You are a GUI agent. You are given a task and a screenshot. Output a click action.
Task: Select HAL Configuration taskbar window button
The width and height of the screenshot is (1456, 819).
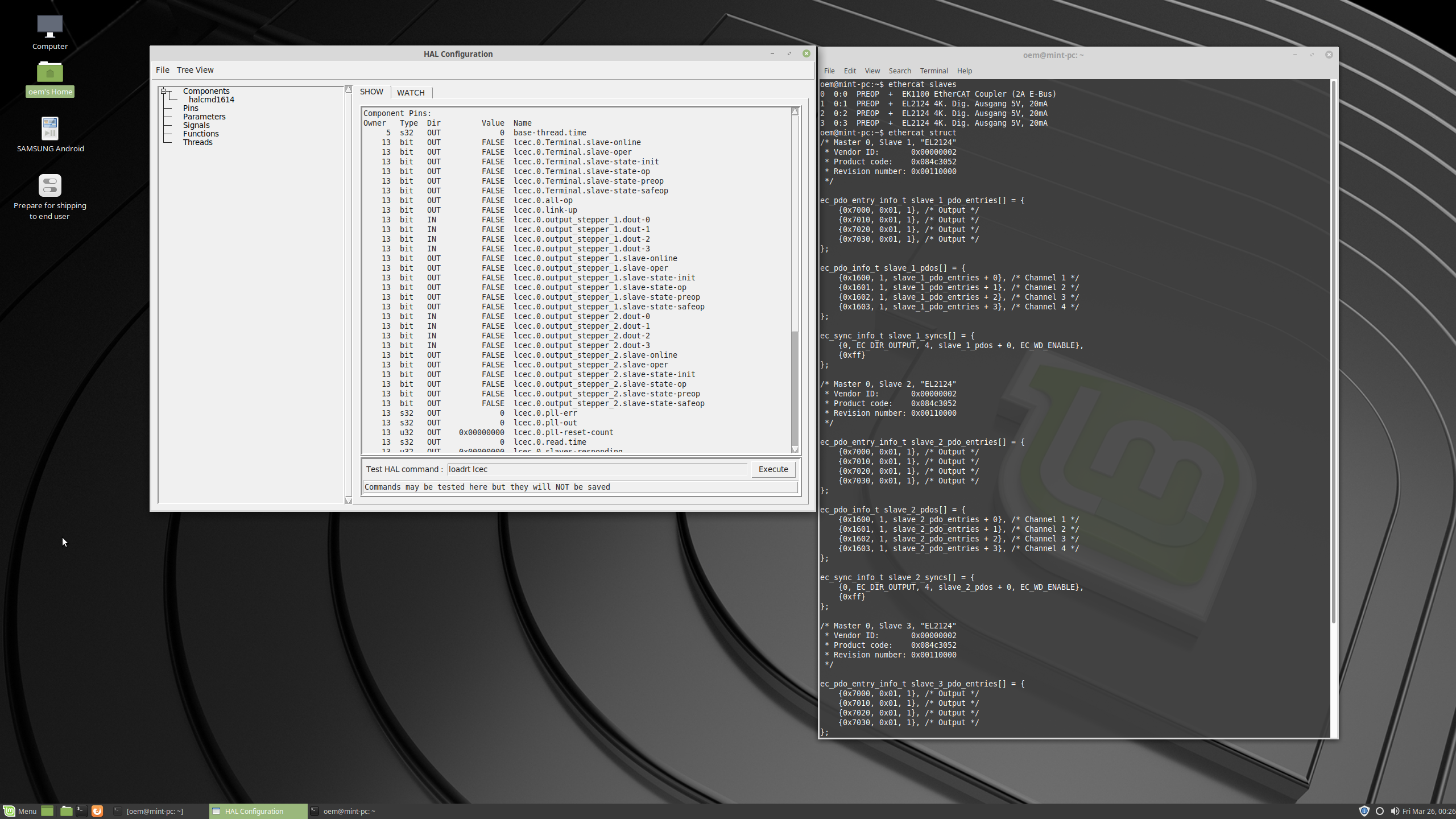[x=258, y=811]
